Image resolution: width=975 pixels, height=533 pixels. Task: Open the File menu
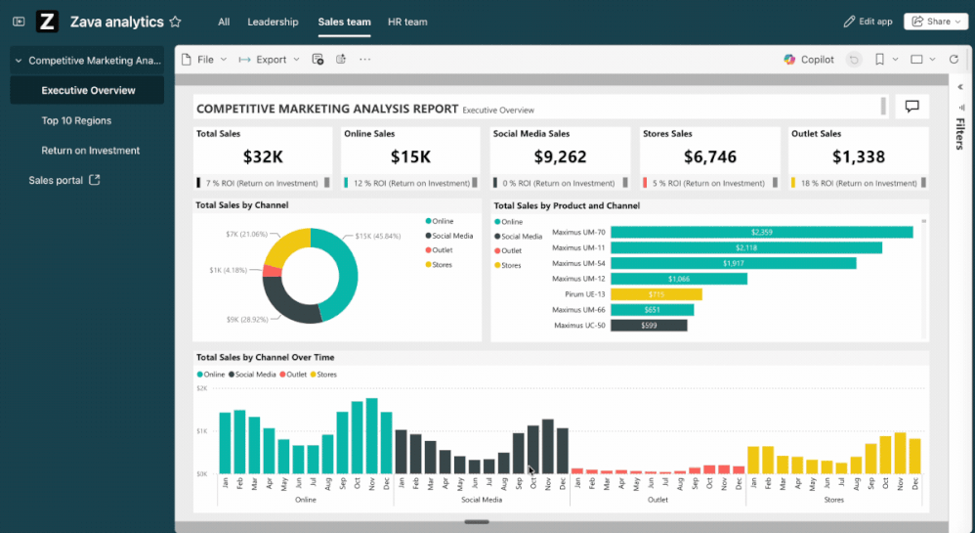[204, 60]
